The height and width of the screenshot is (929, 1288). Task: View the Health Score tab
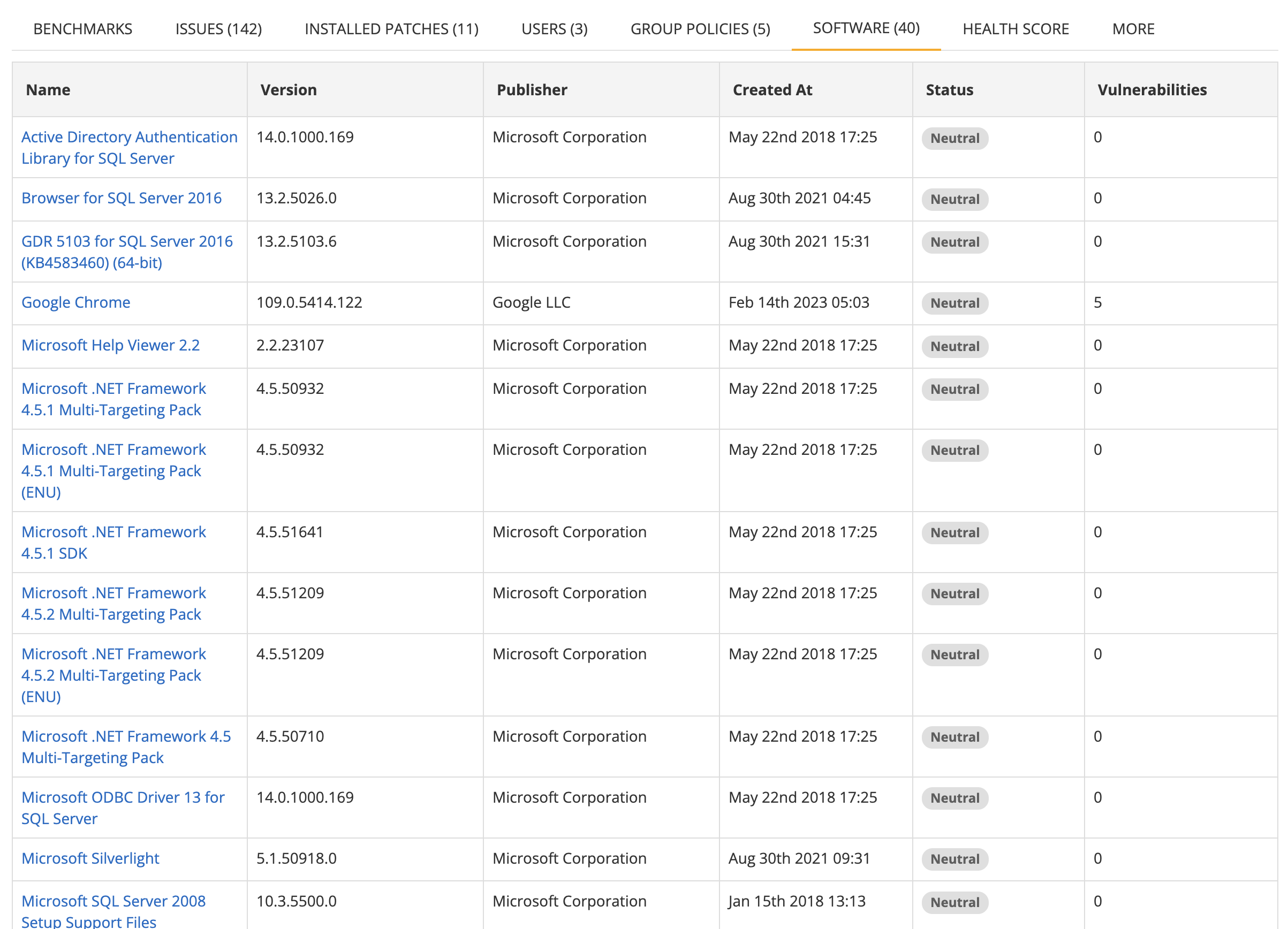[1016, 29]
